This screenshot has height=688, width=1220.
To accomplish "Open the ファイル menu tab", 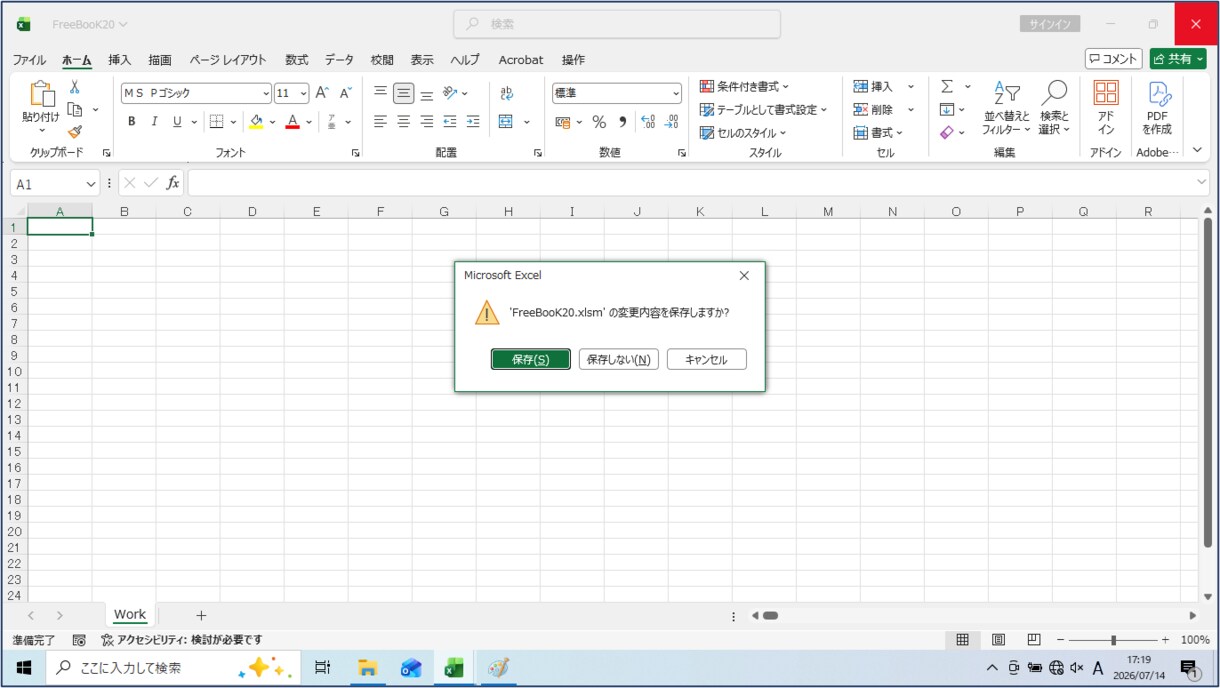I will [29, 60].
